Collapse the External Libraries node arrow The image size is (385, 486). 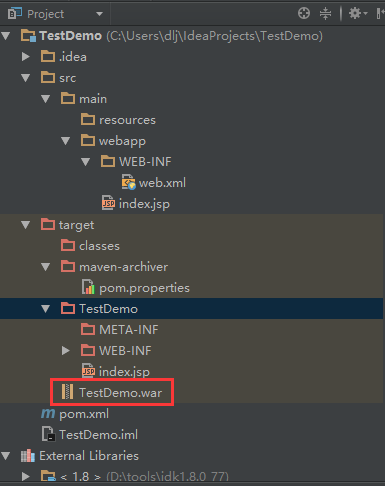(x=6, y=456)
